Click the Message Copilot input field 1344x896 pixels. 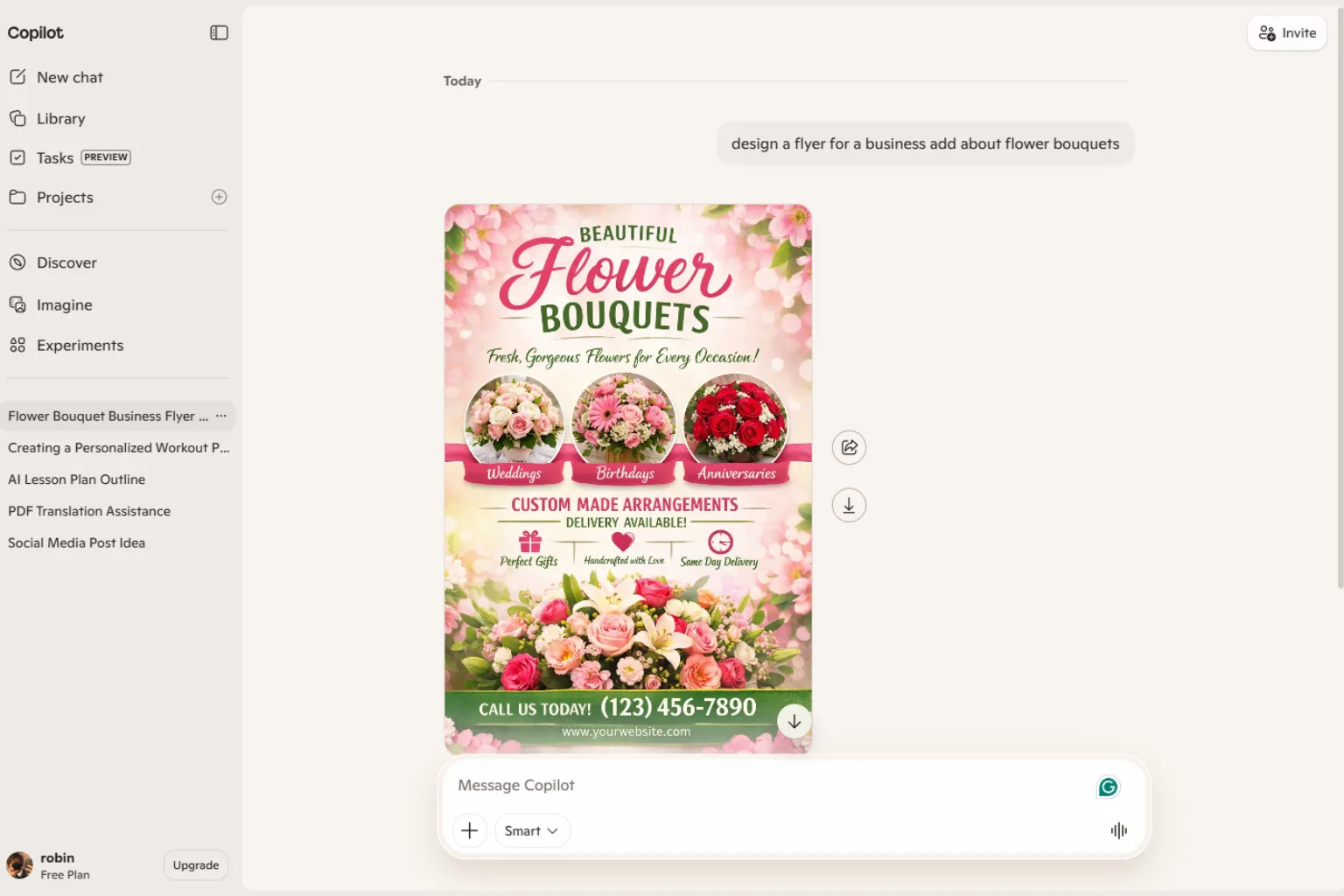pos(770,785)
